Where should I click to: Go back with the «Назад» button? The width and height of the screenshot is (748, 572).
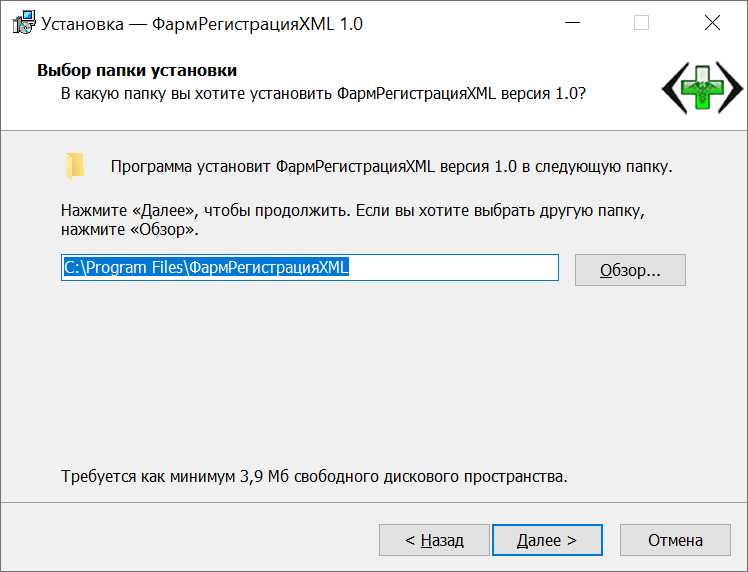tap(434, 540)
